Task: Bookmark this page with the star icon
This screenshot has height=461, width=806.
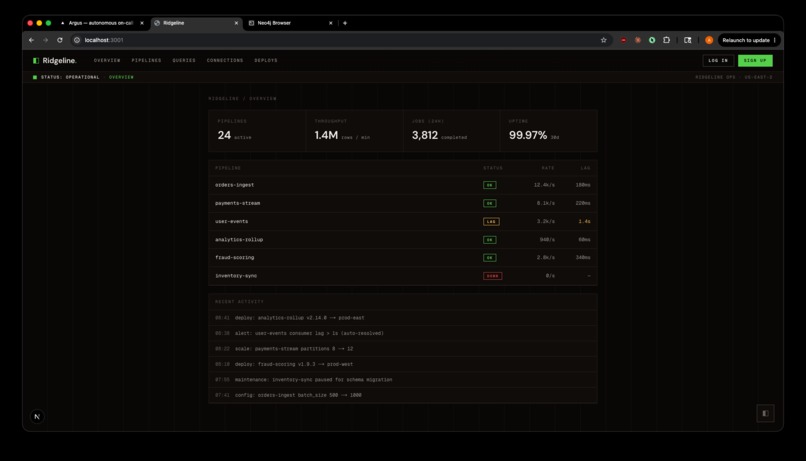Action: pos(603,40)
